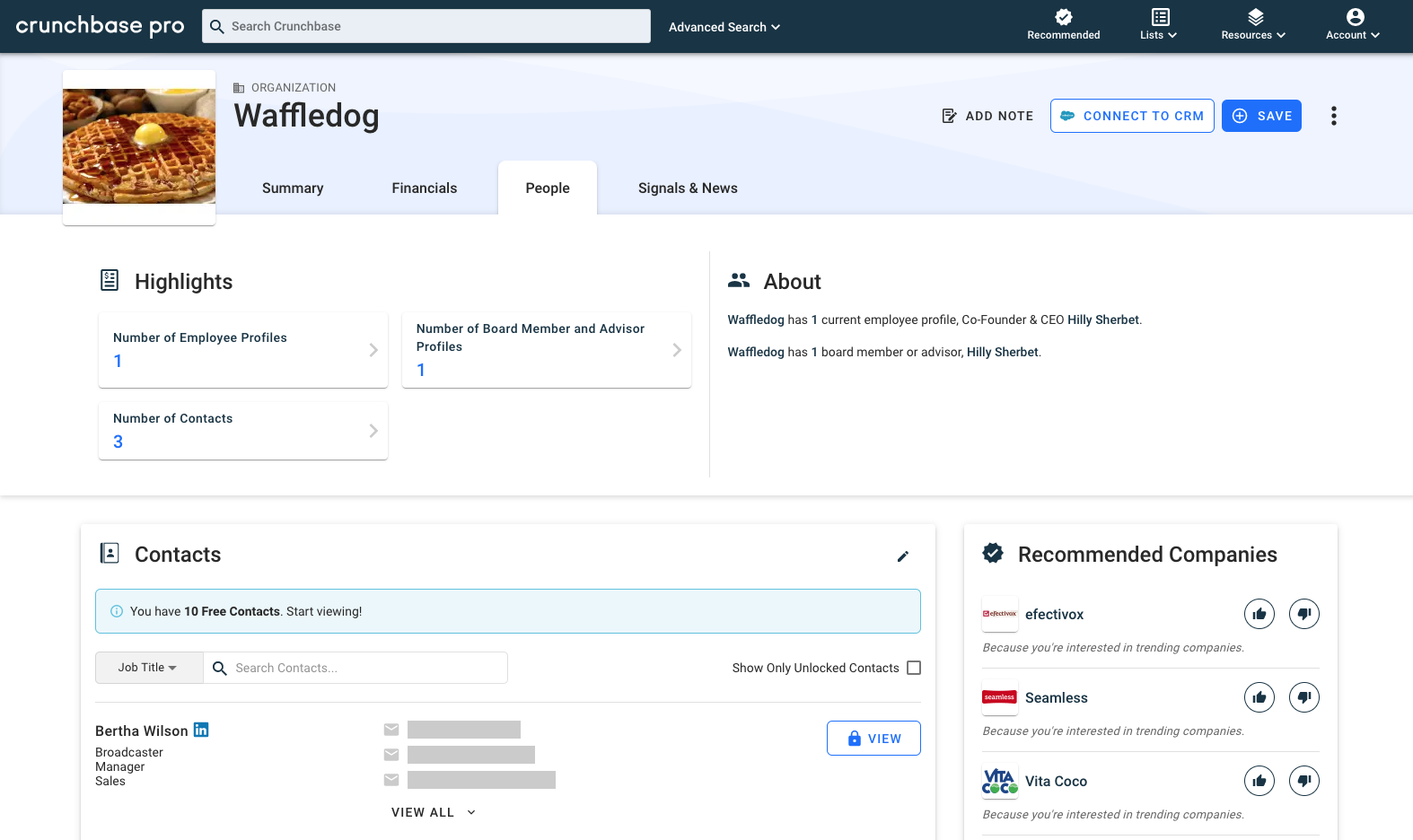Image resolution: width=1413 pixels, height=840 pixels.
Task: Thumbs down Vita Coco recommendation
Action: point(1304,781)
